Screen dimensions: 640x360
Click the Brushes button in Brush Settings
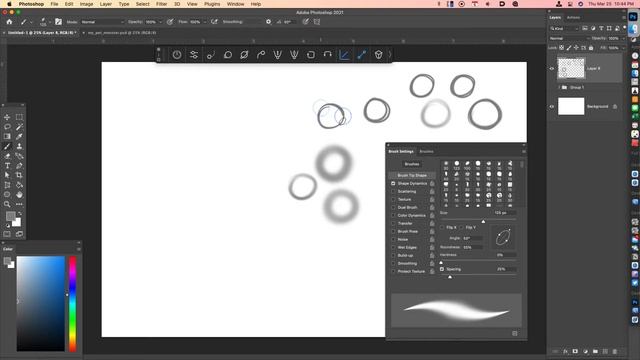pos(411,164)
